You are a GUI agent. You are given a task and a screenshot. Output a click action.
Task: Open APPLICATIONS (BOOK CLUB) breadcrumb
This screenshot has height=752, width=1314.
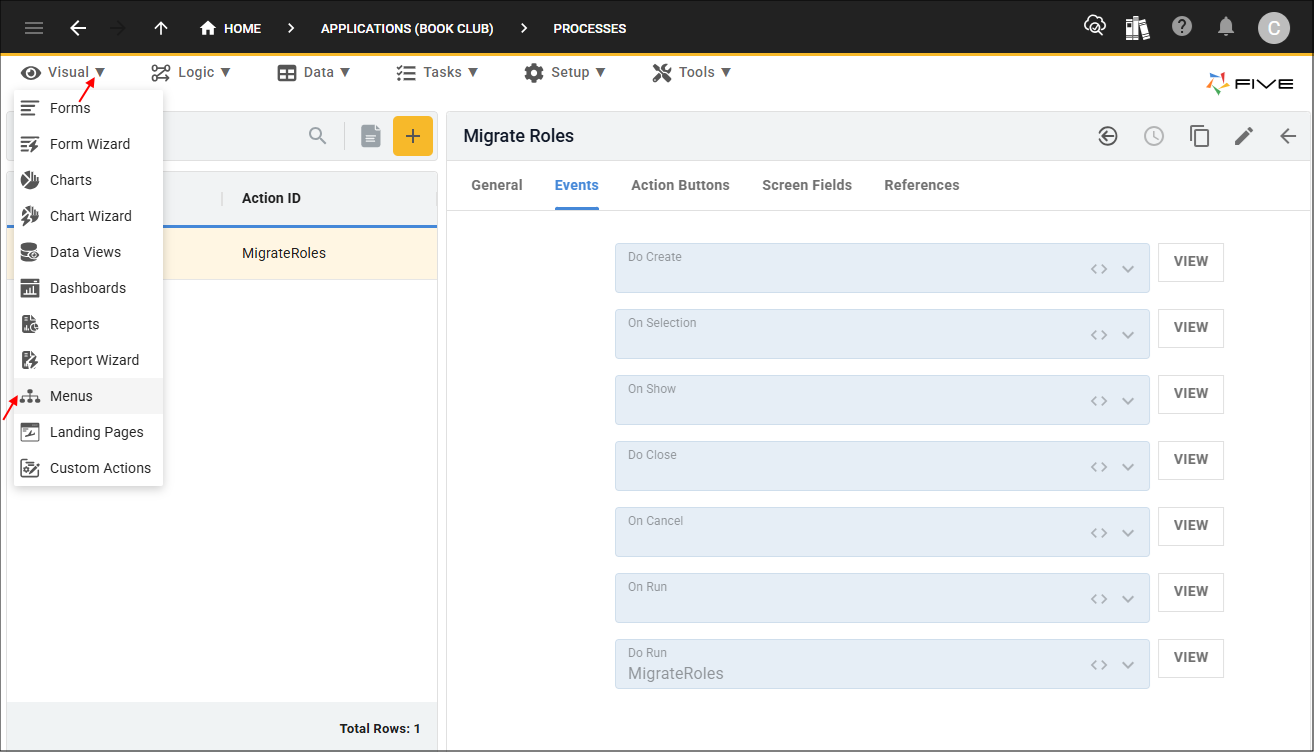tap(407, 28)
